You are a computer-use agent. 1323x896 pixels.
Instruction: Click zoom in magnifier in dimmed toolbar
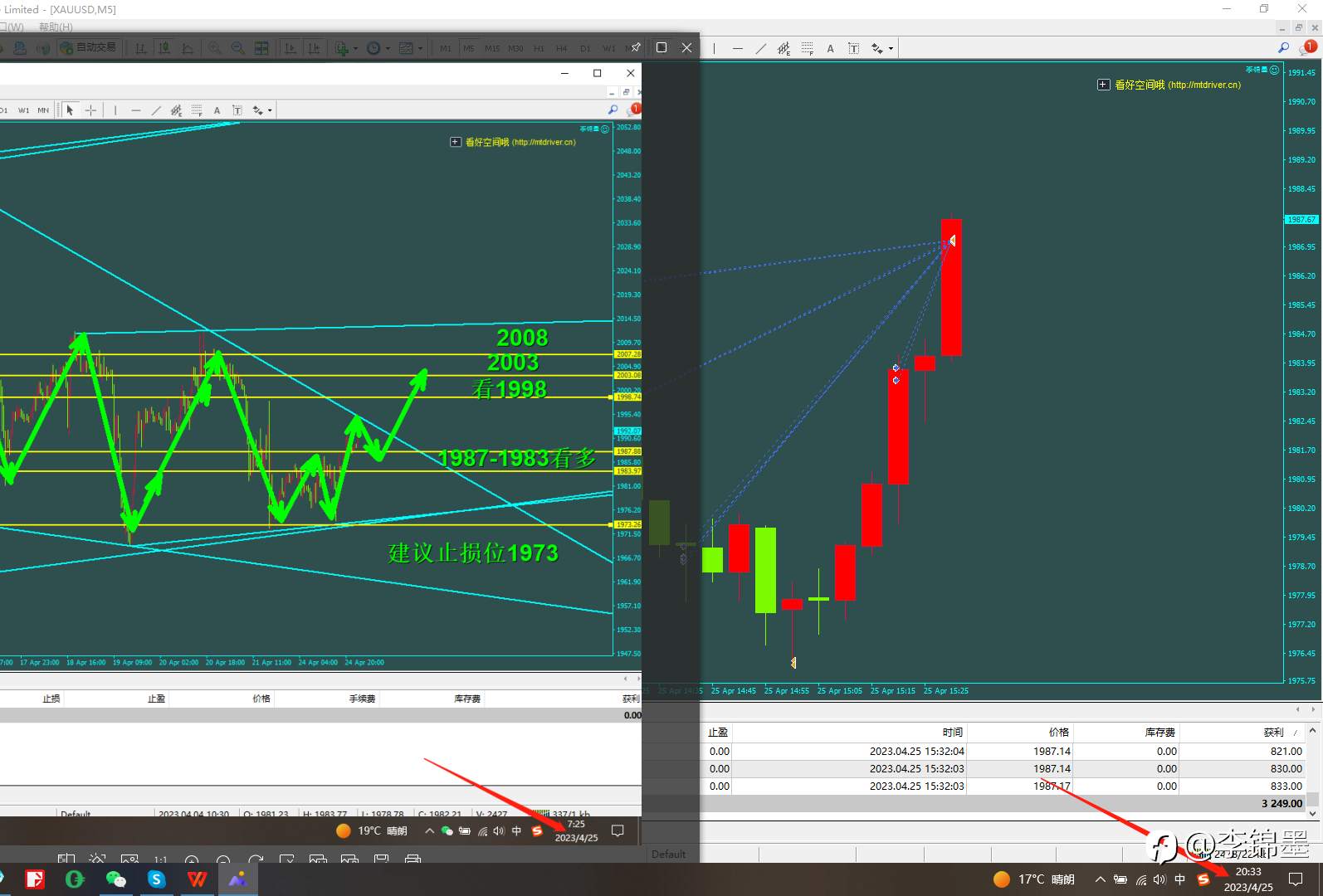[214, 48]
